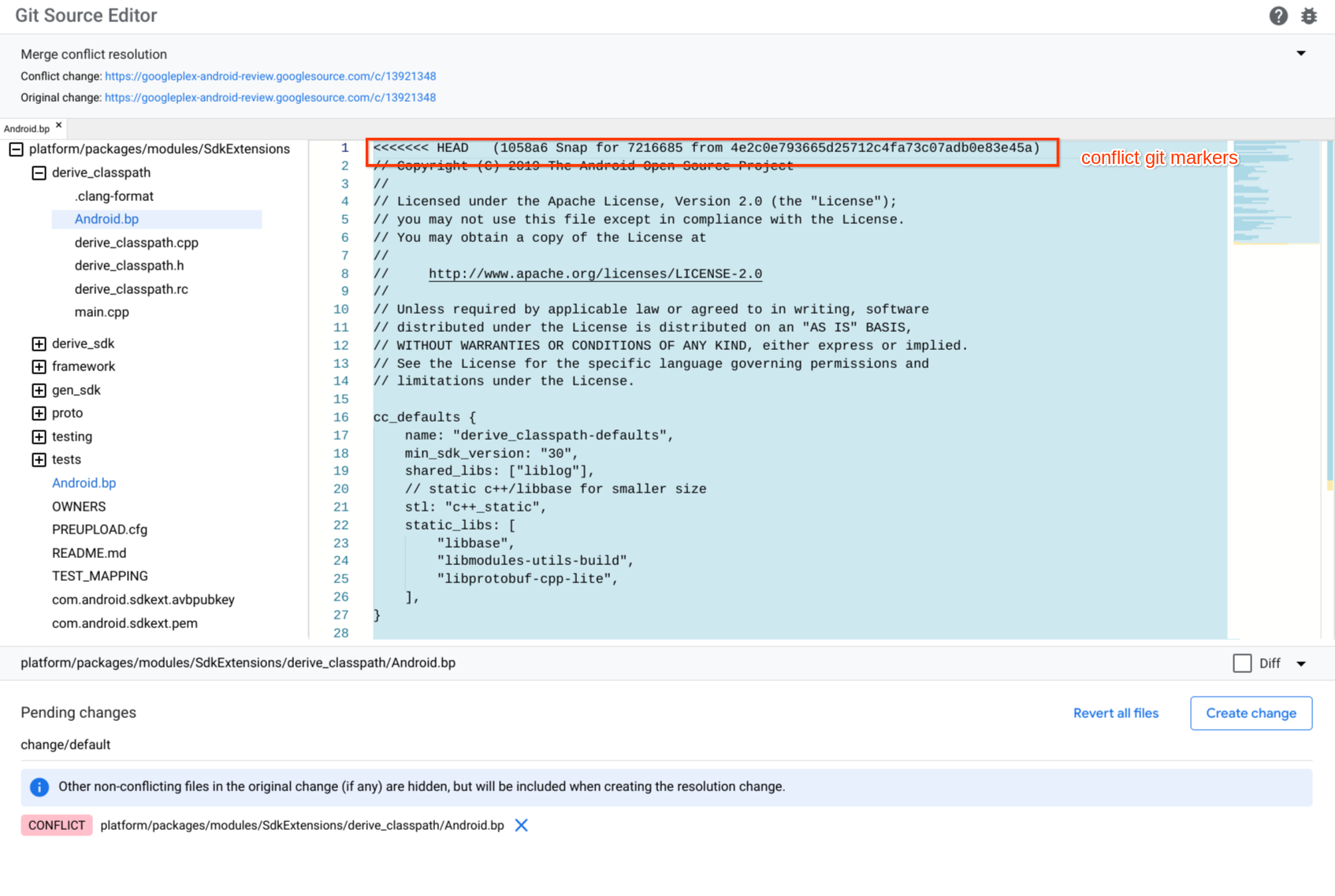
Task: Collapse the SdkExtensions root folder
Action: [16, 149]
